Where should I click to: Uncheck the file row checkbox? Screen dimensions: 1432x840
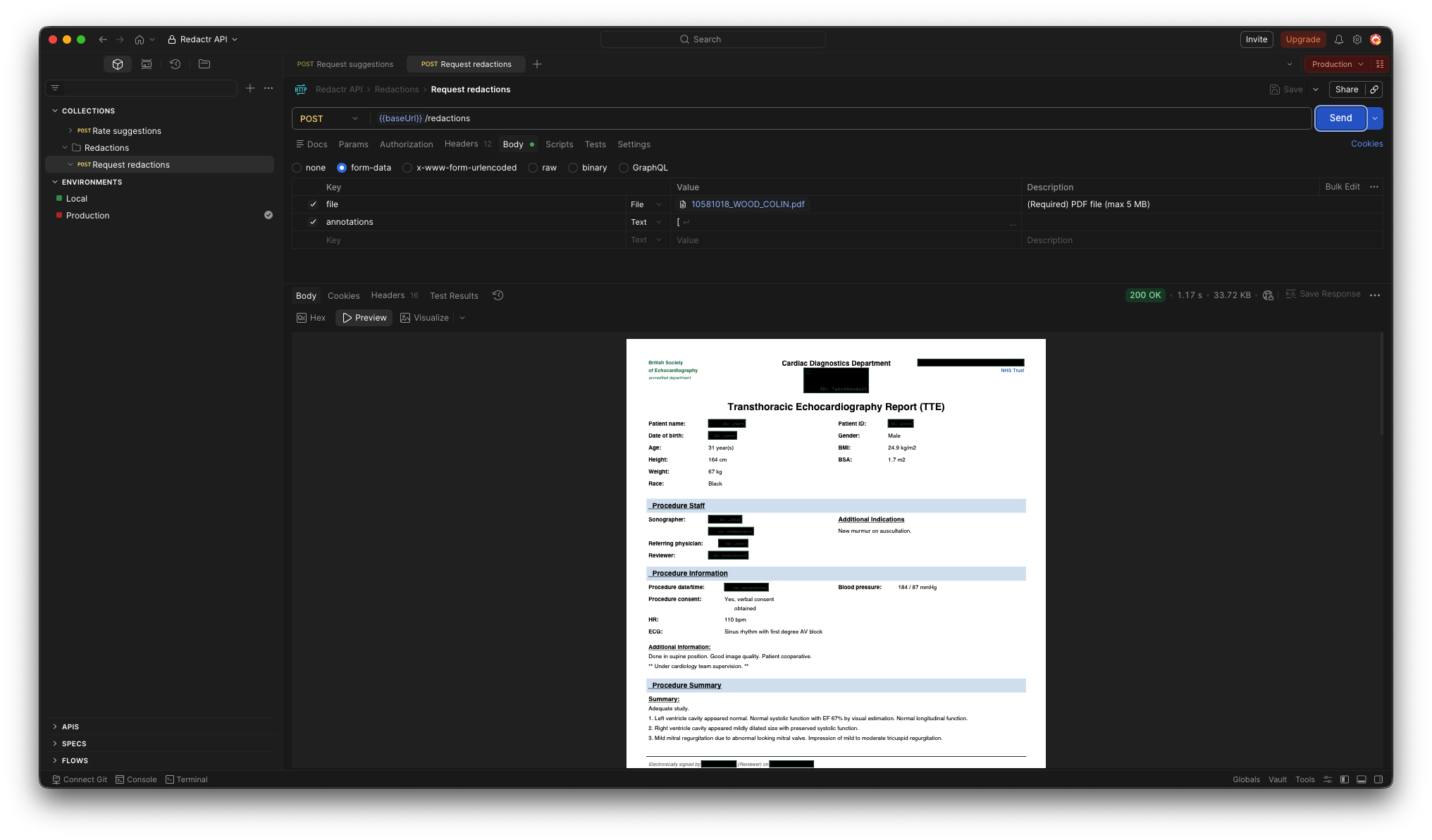coord(313,204)
